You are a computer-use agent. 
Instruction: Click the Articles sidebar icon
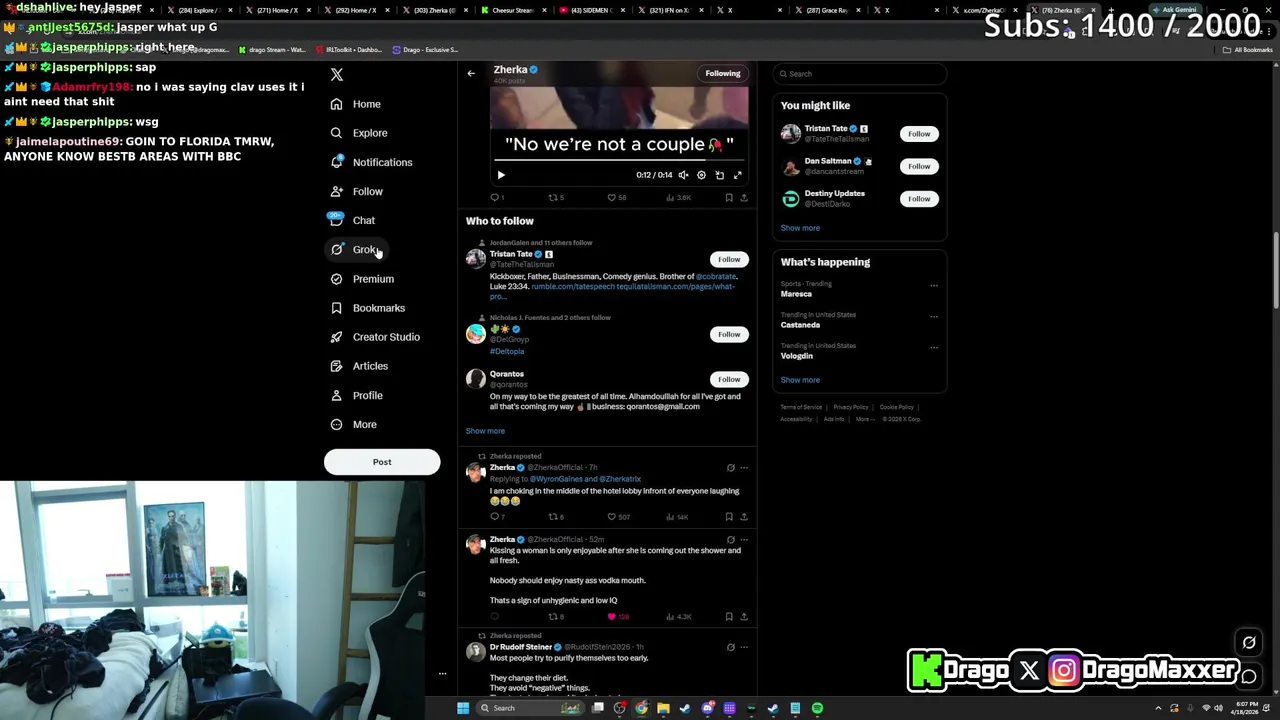pyautogui.click(x=337, y=366)
